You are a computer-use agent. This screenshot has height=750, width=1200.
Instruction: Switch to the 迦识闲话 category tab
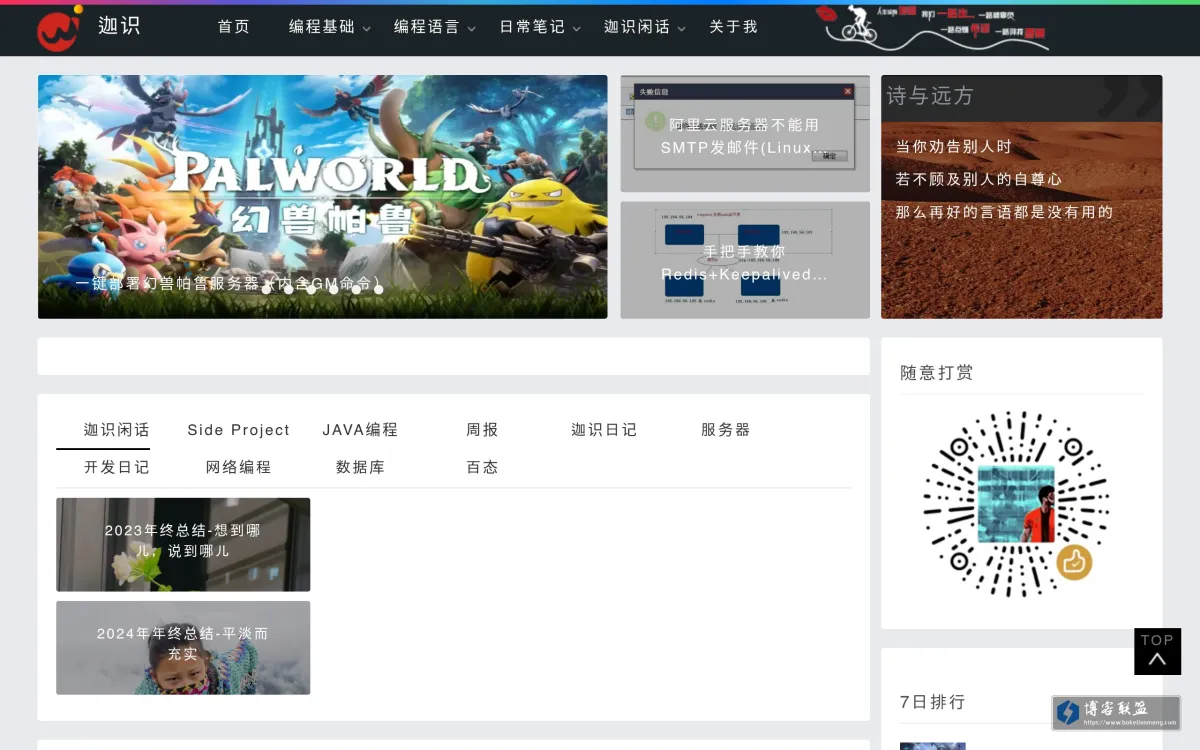[117, 430]
